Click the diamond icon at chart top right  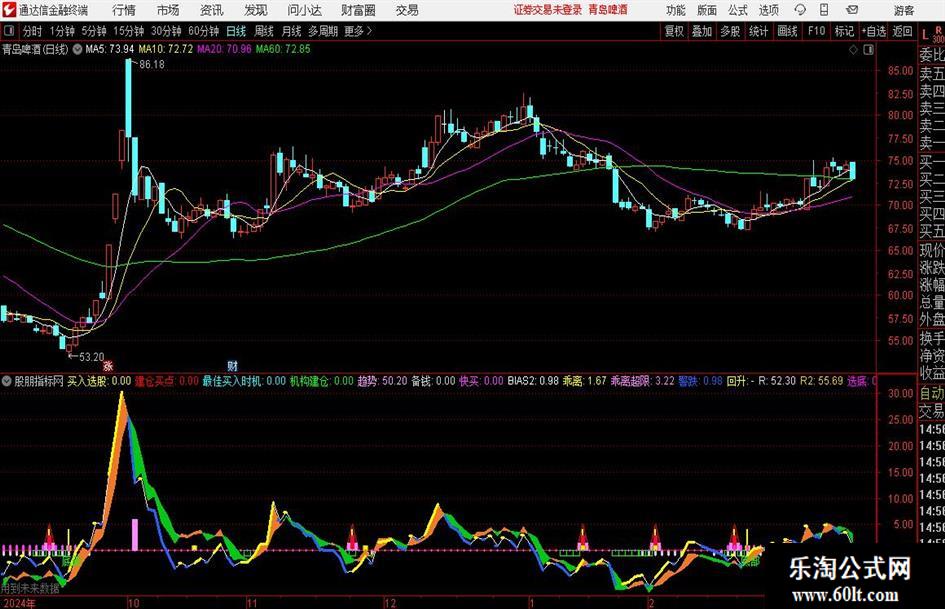[853, 50]
